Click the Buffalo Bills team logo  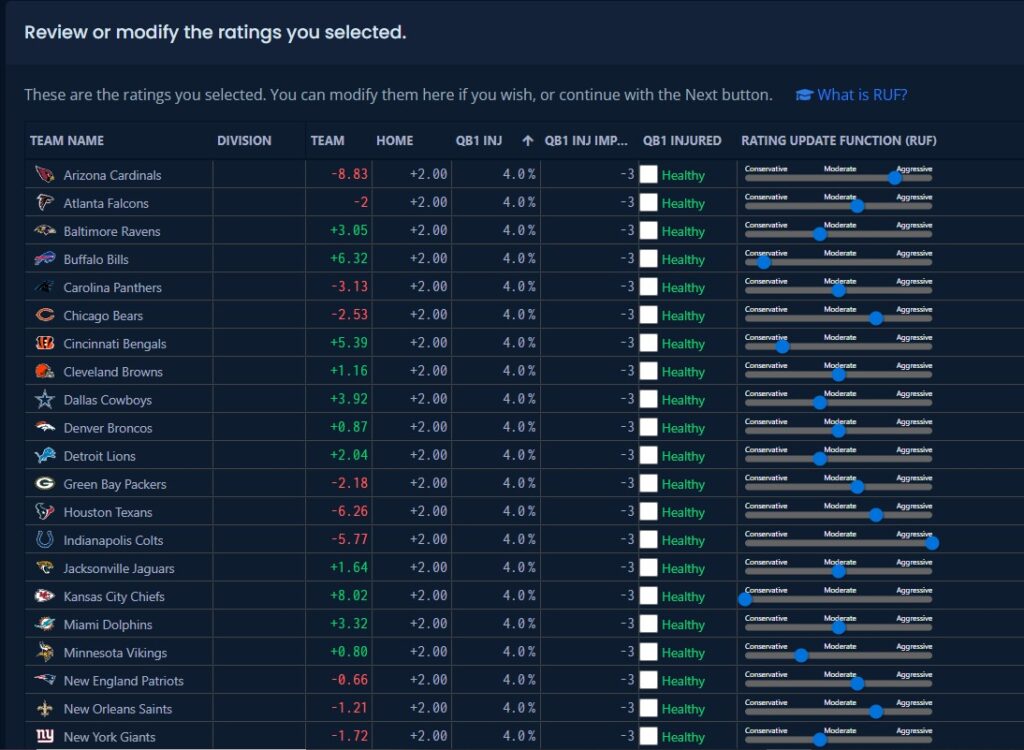coord(44,259)
